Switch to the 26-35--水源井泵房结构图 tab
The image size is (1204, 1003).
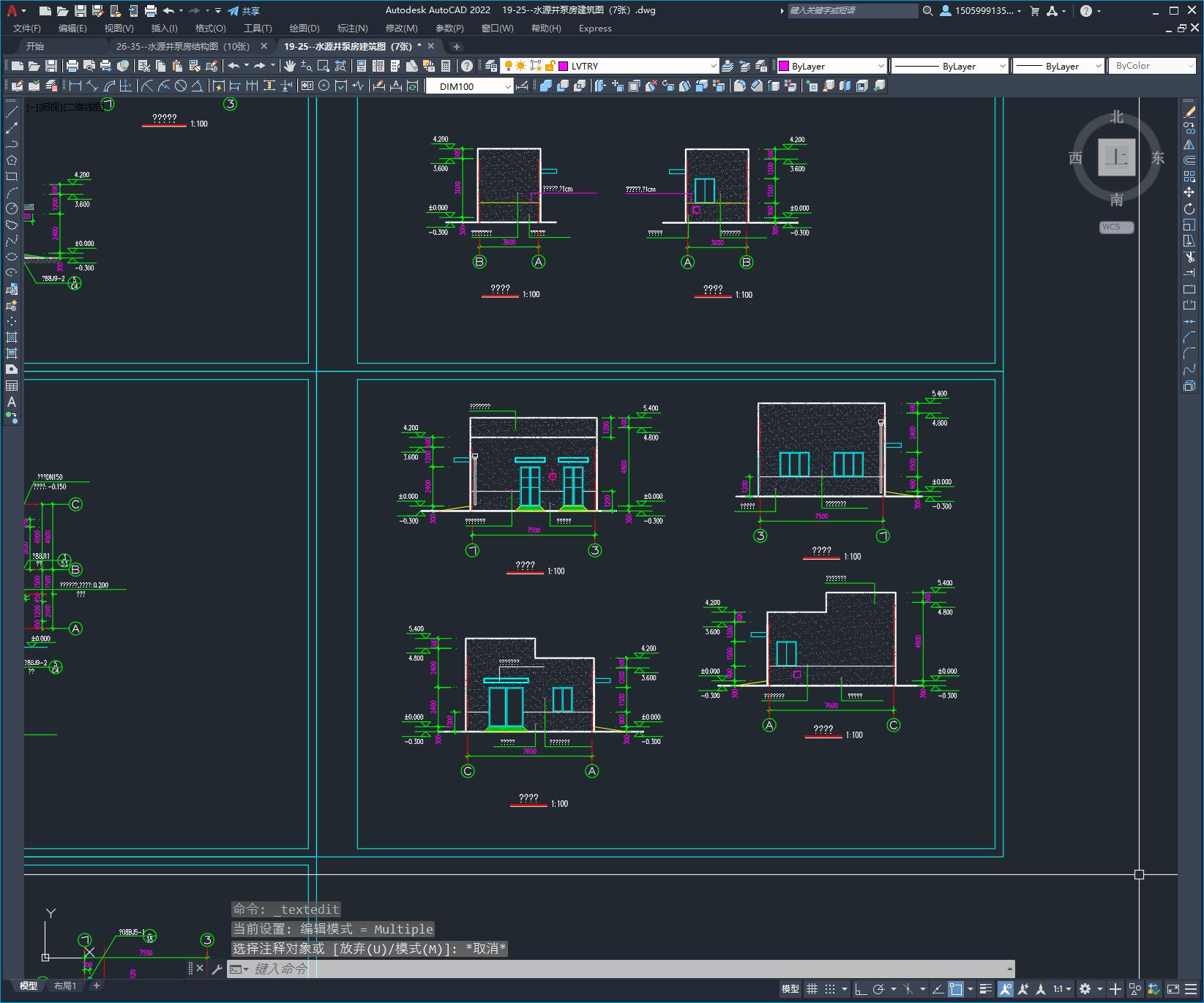182,46
